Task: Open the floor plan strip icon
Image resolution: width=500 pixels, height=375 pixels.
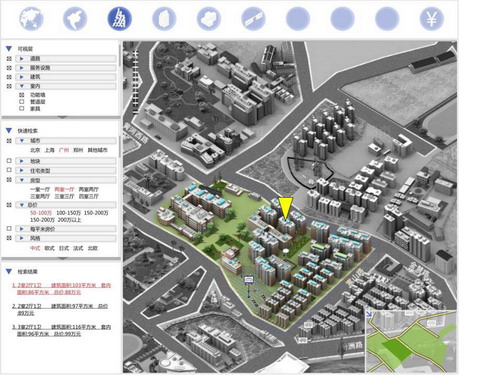Action: [253, 19]
